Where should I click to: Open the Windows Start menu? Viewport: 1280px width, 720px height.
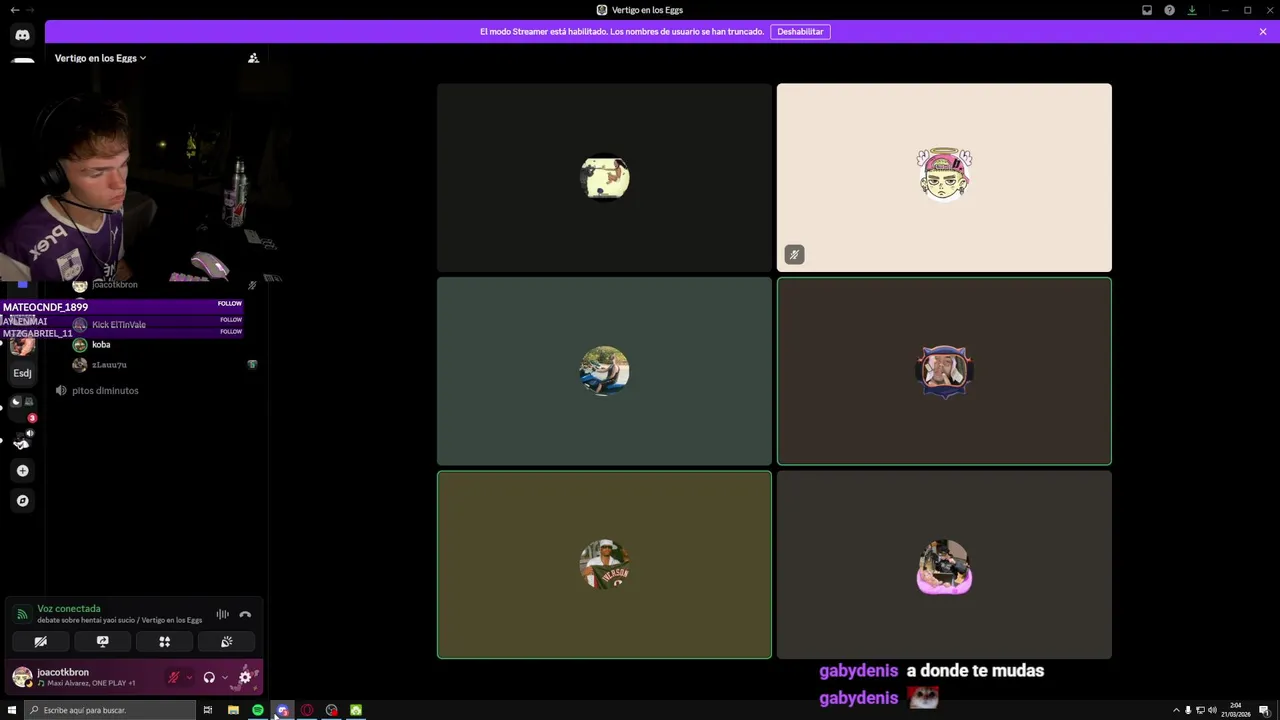pyautogui.click(x=11, y=710)
